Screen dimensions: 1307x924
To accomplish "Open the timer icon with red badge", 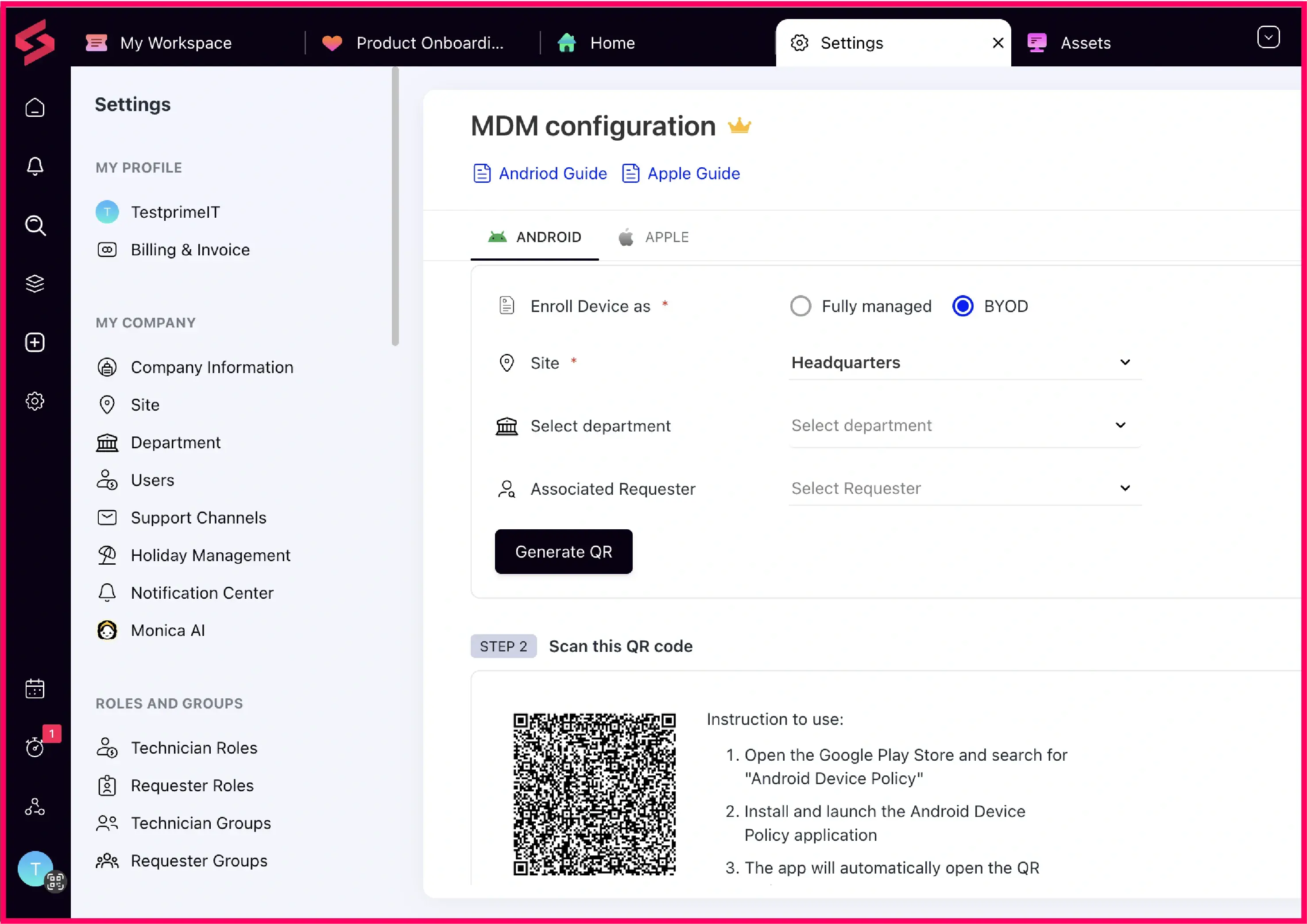I will [35, 747].
